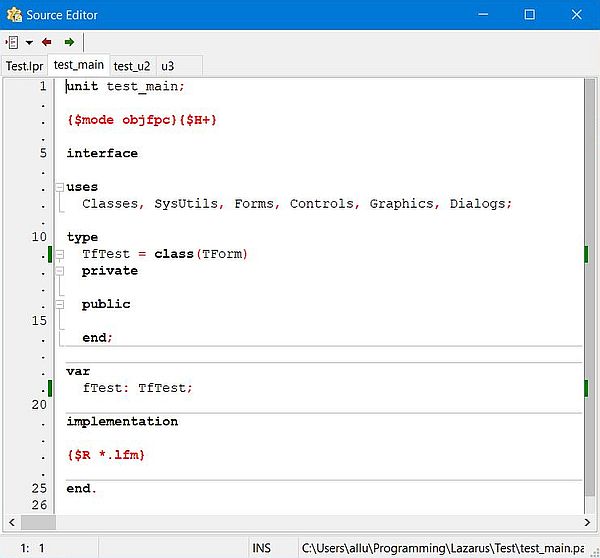Screen dimensions: 600x558
Task: Click the jump history list icon
Action: coord(12,42)
